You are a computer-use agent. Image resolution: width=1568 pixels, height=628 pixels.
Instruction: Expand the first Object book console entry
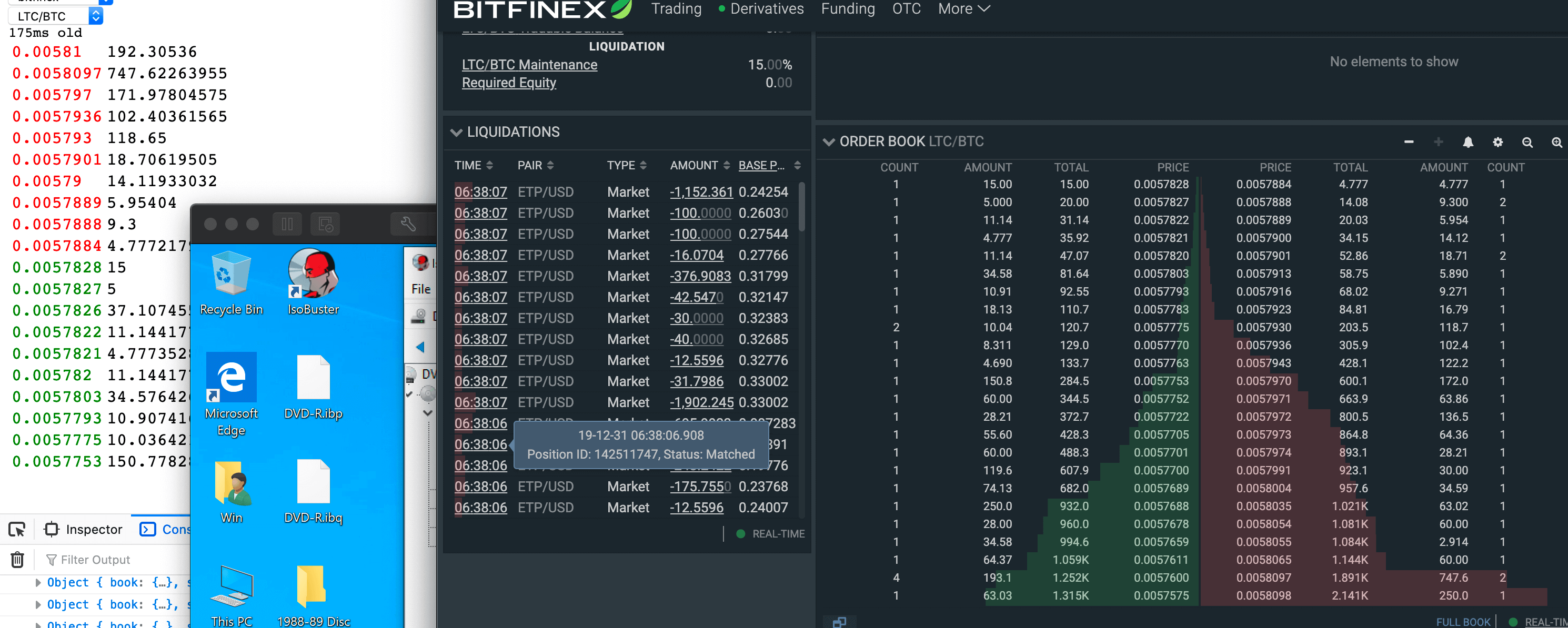pos(38,582)
